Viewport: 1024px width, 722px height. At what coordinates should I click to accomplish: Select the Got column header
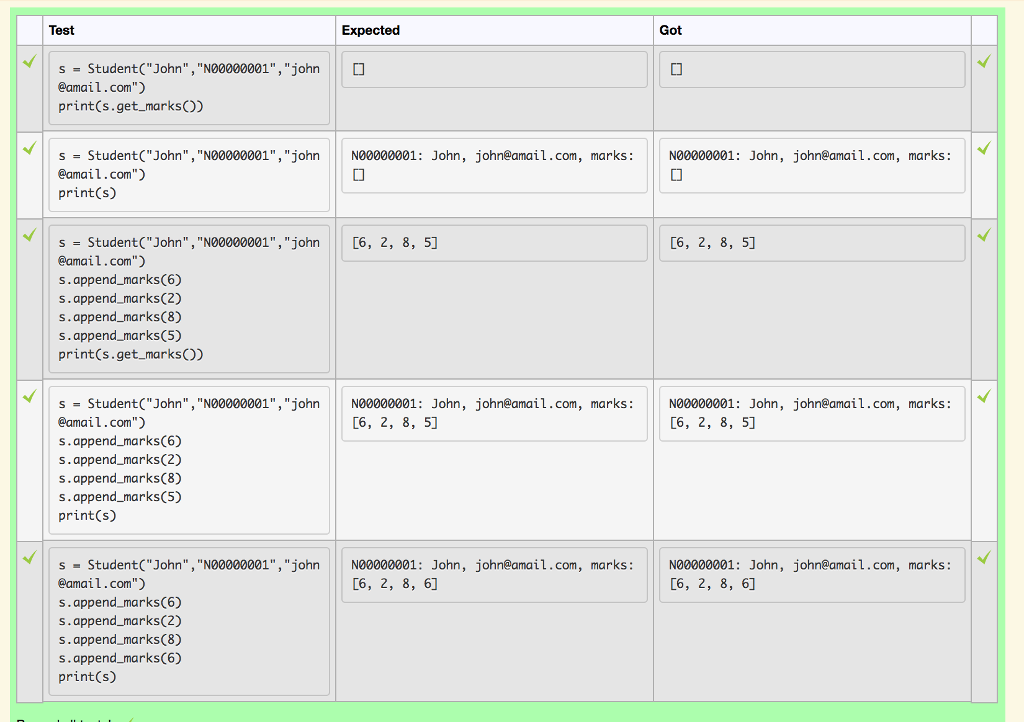671,30
